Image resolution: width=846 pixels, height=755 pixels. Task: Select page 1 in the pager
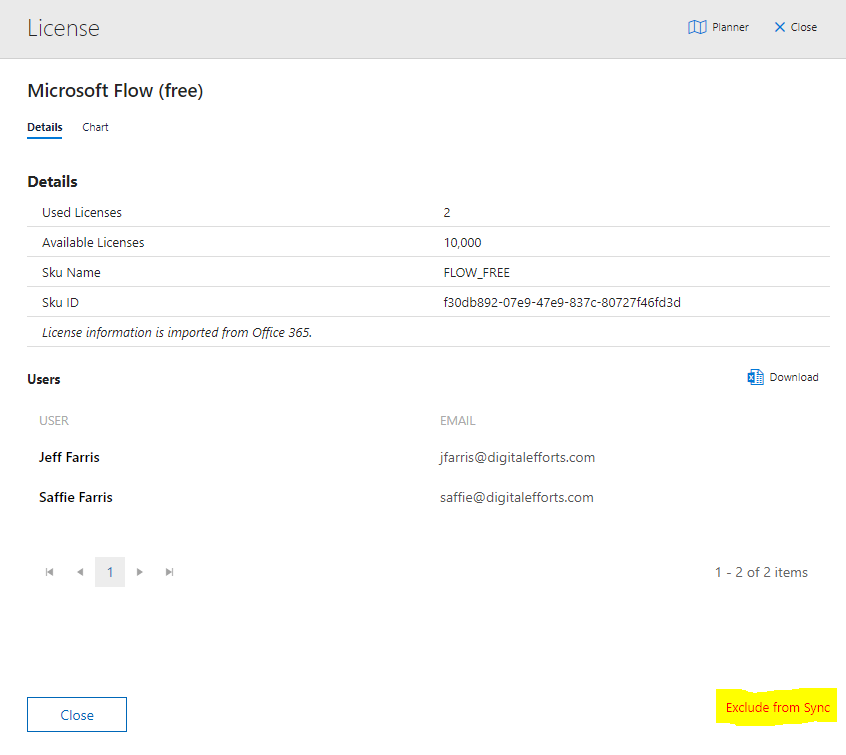click(x=110, y=572)
